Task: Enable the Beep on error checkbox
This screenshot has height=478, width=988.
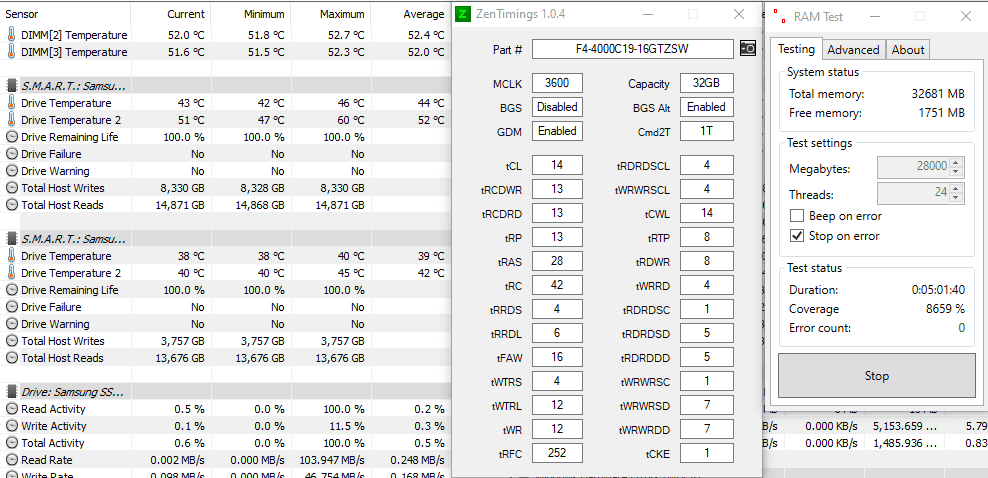Action: pos(797,216)
